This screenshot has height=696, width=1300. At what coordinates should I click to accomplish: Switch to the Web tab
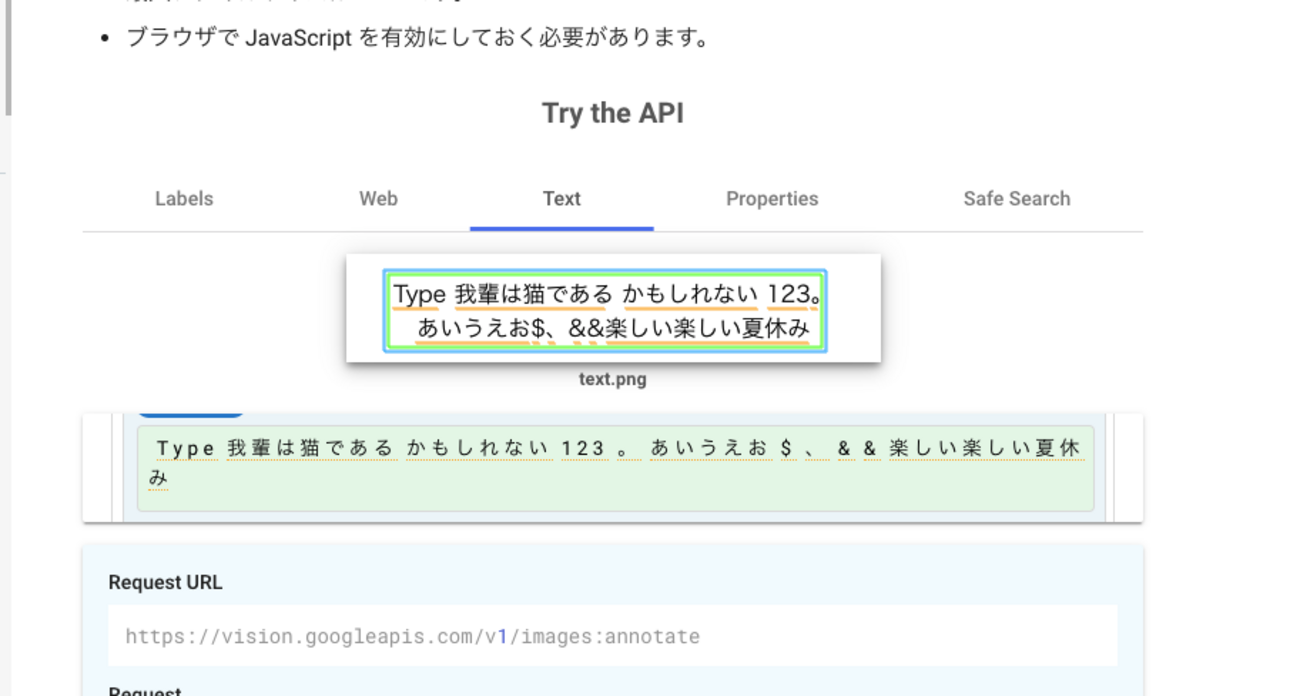tap(378, 199)
